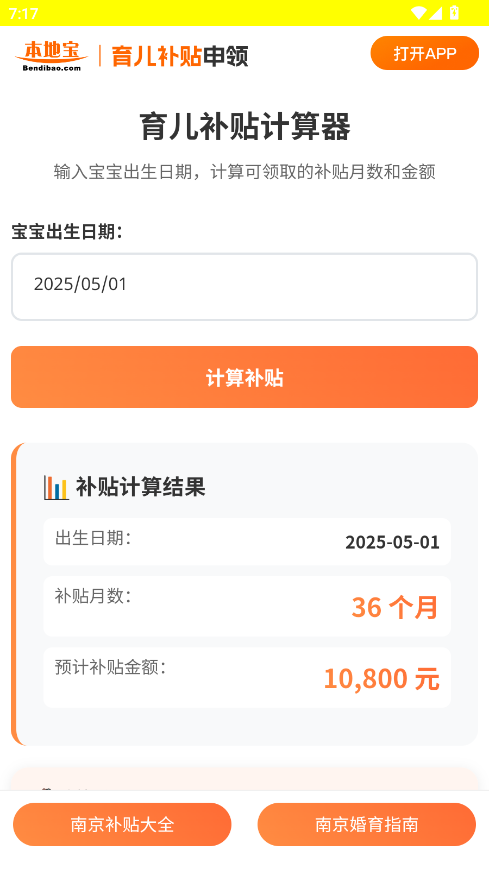This screenshot has width=489, height=869.
Task: Tap the bar chart icon in results
Action: [x=56, y=487]
